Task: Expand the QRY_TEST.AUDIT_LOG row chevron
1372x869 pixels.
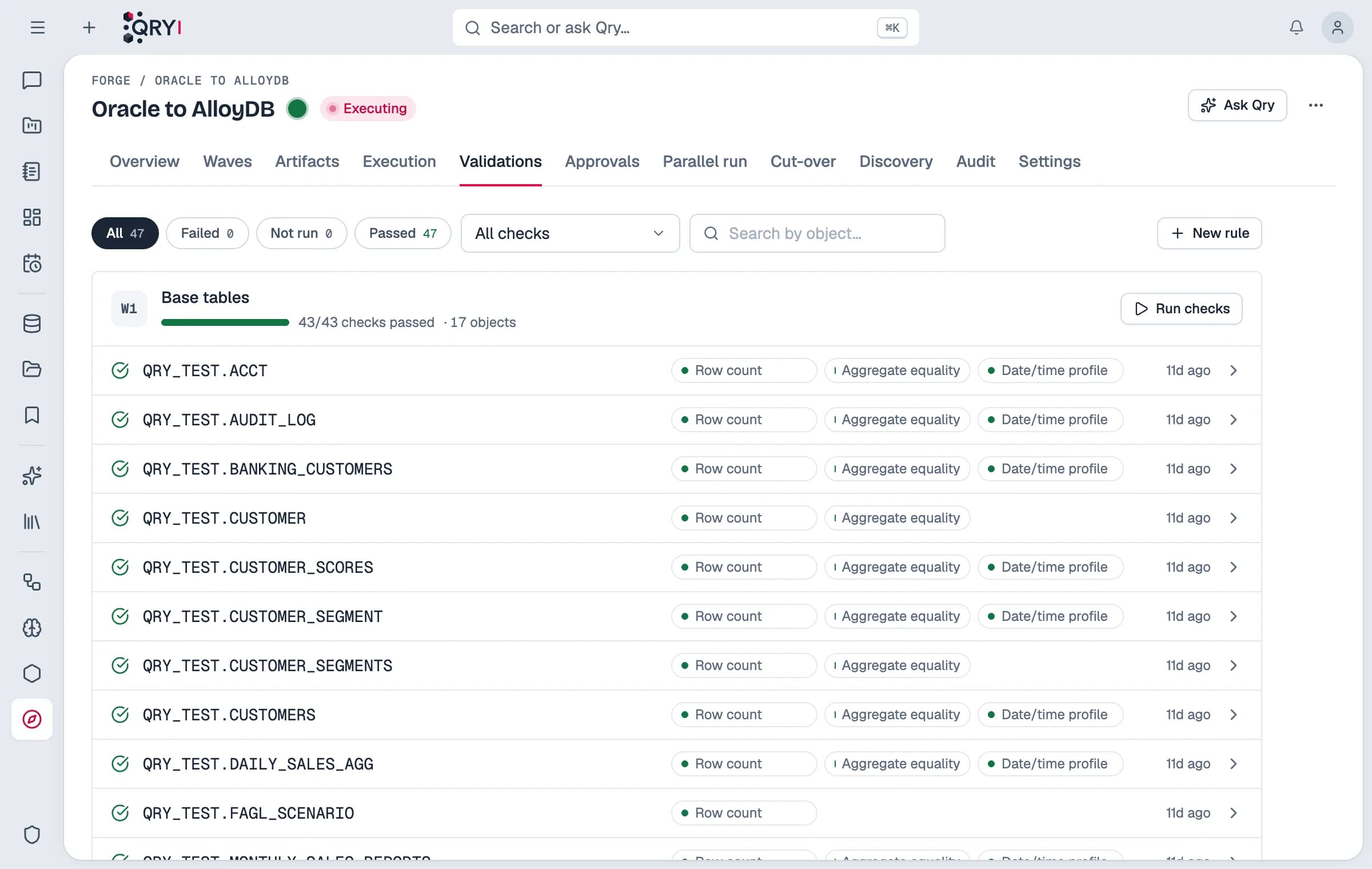Action: (1234, 420)
